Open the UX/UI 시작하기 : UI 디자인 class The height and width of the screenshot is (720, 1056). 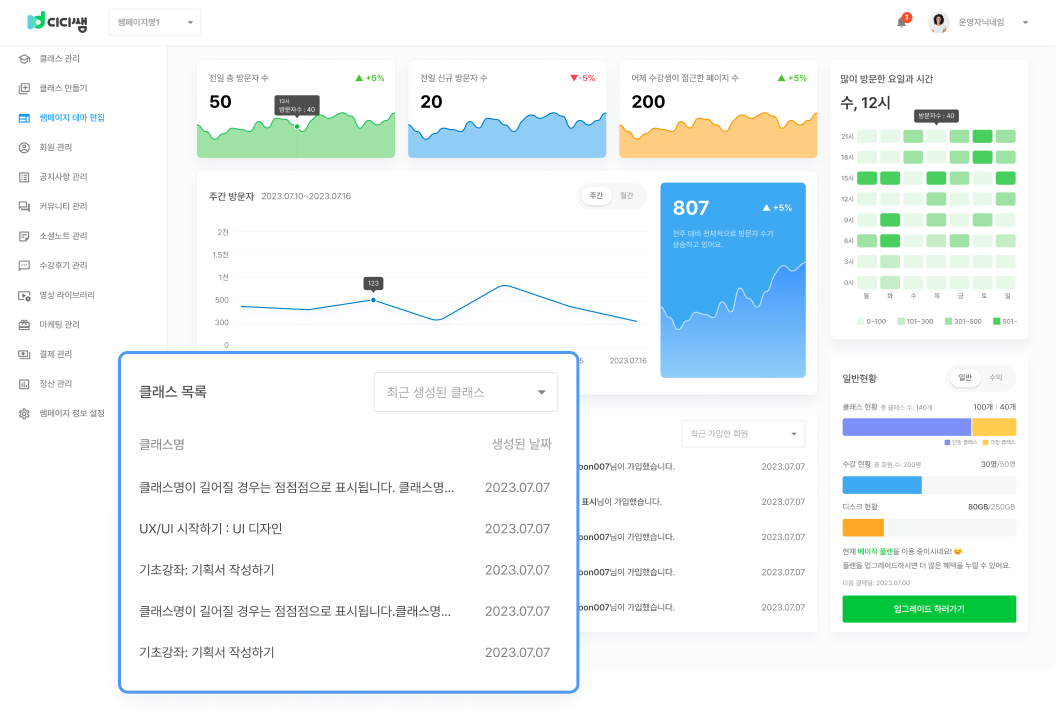tap(211, 529)
